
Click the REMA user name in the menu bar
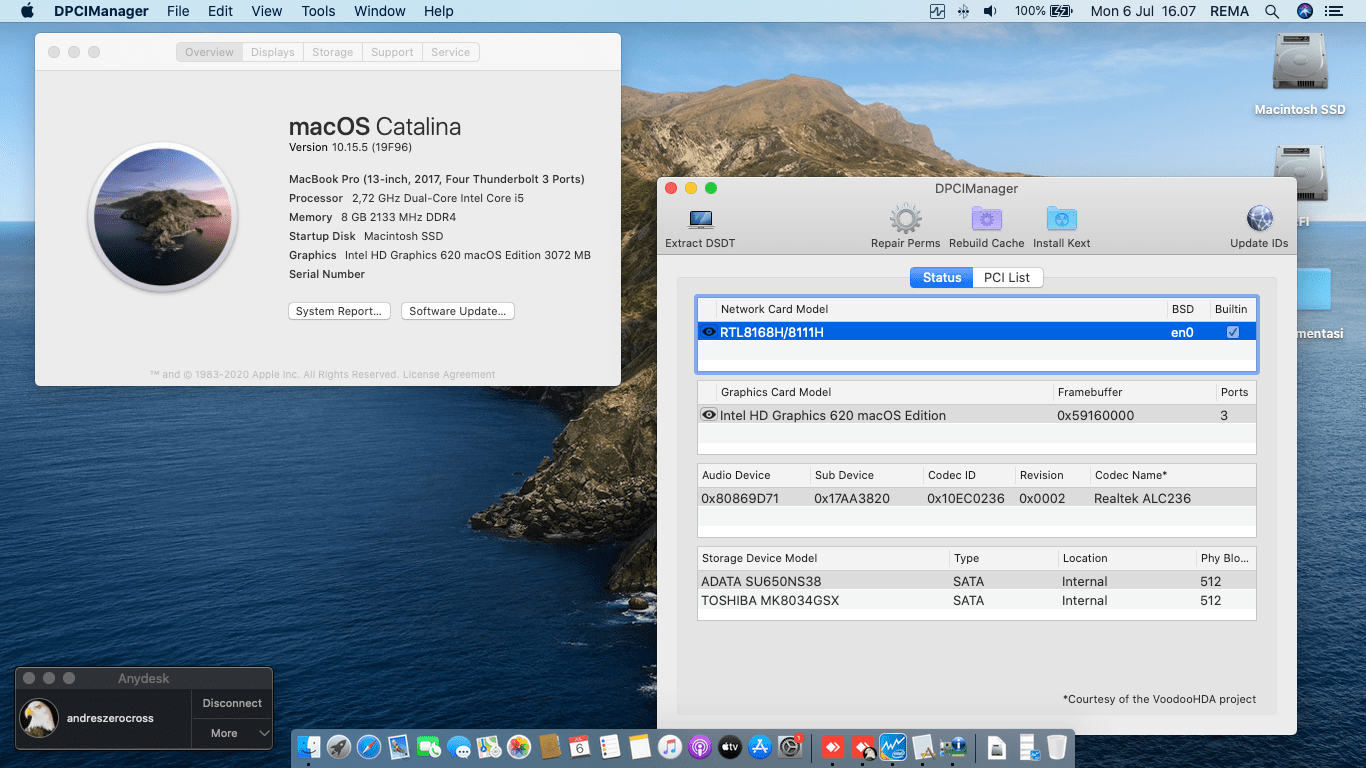click(x=1229, y=11)
